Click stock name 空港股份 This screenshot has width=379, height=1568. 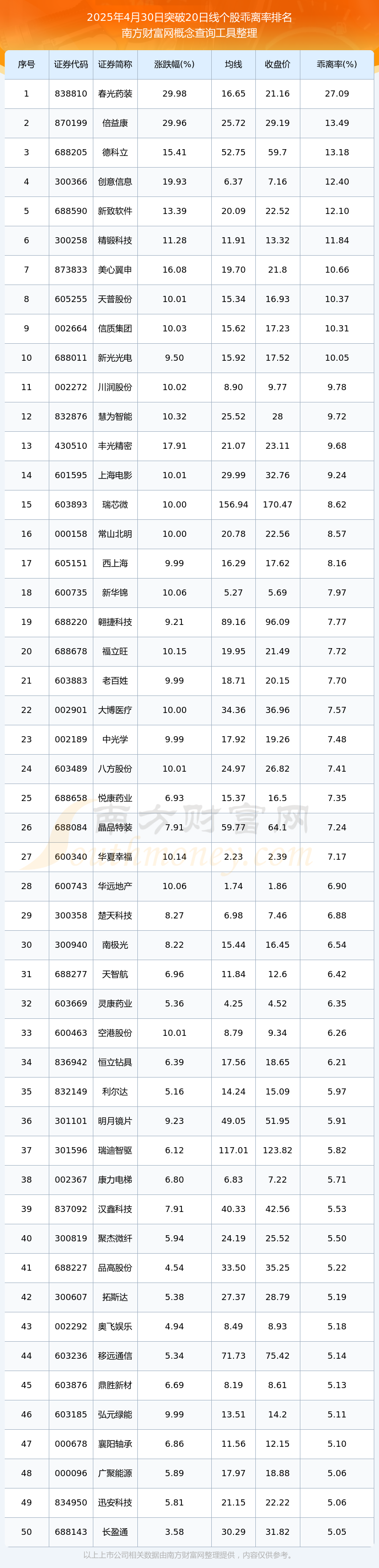(115, 1033)
